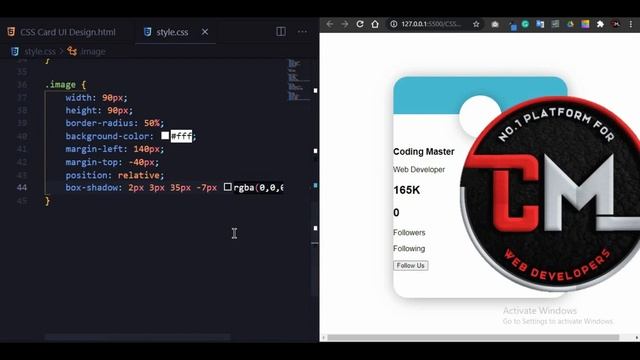Reload the browser page
The height and width of the screenshot is (360, 640).
click(x=360, y=24)
